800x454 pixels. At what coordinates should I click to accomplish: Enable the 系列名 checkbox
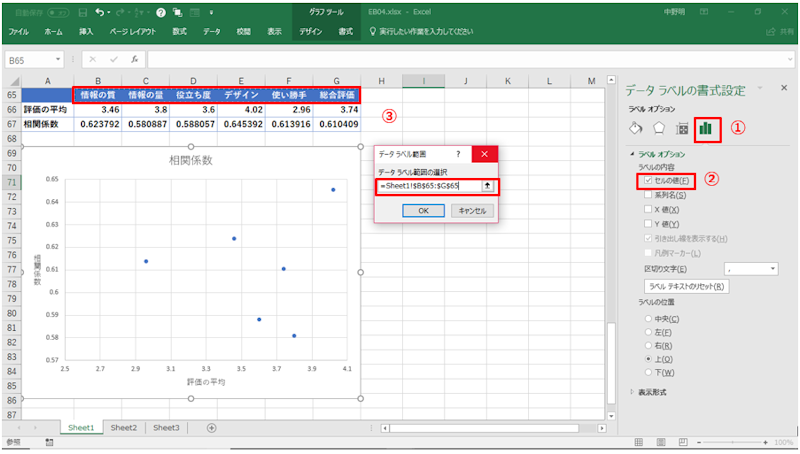pos(648,195)
